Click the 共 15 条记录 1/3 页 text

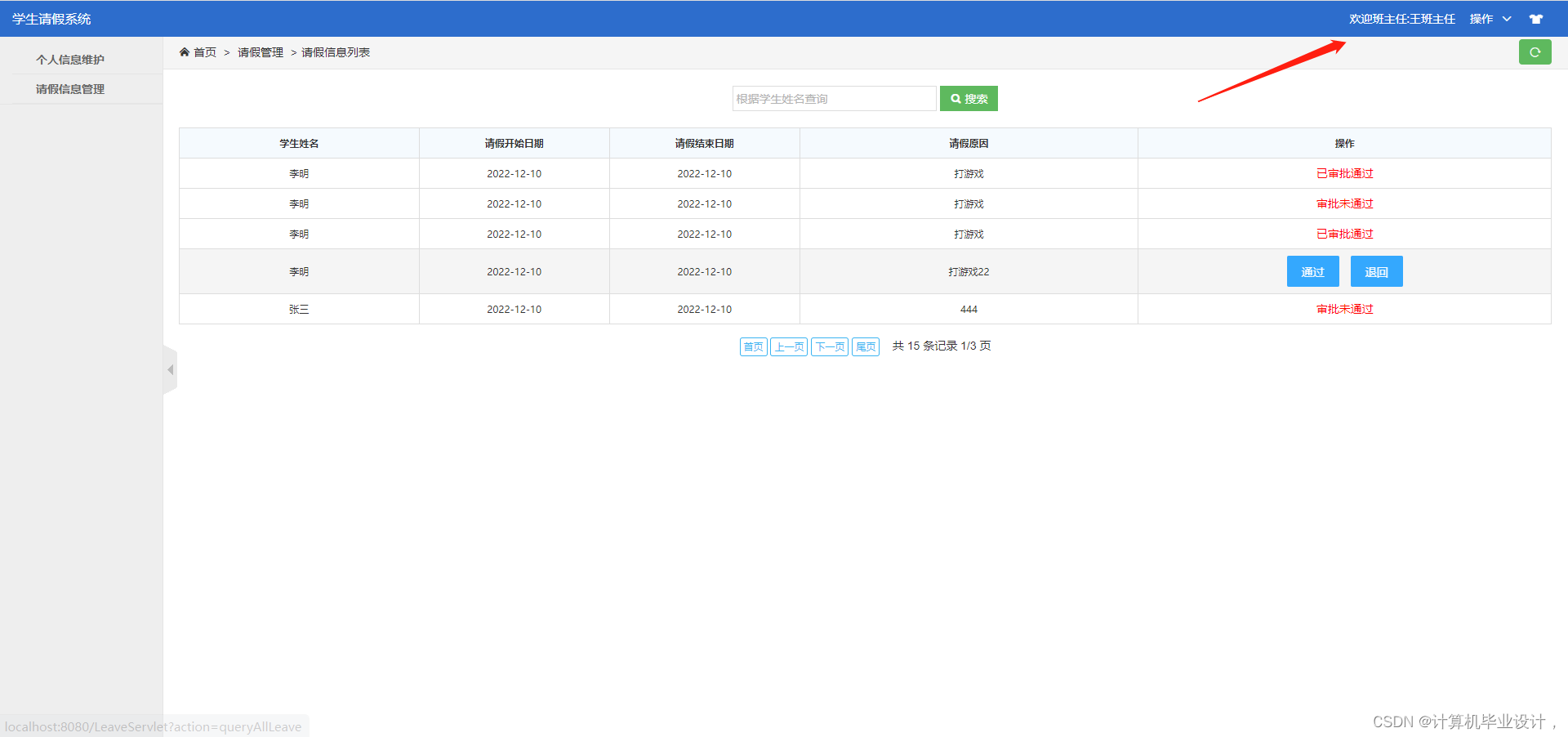pyautogui.click(x=942, y=346)
